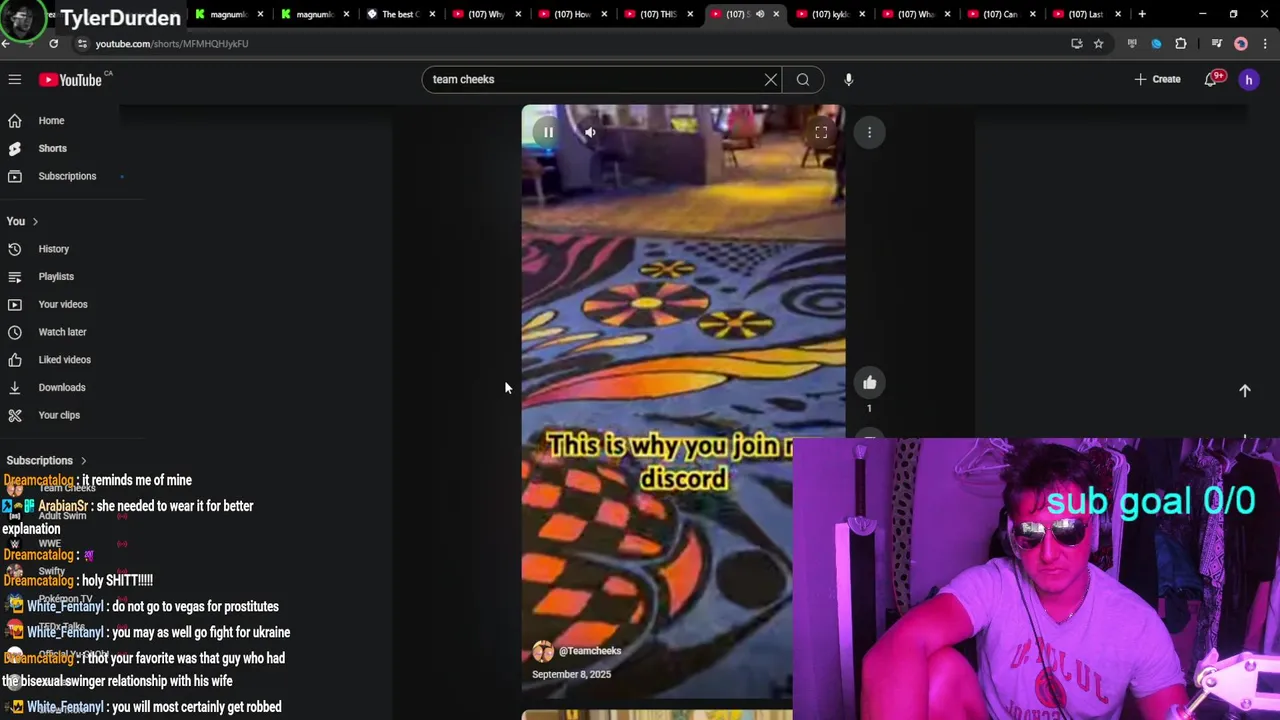Click the install app icon in address bar
Image resolution: width=1280 pixels, height=720 pixels.
[1076, 44]
